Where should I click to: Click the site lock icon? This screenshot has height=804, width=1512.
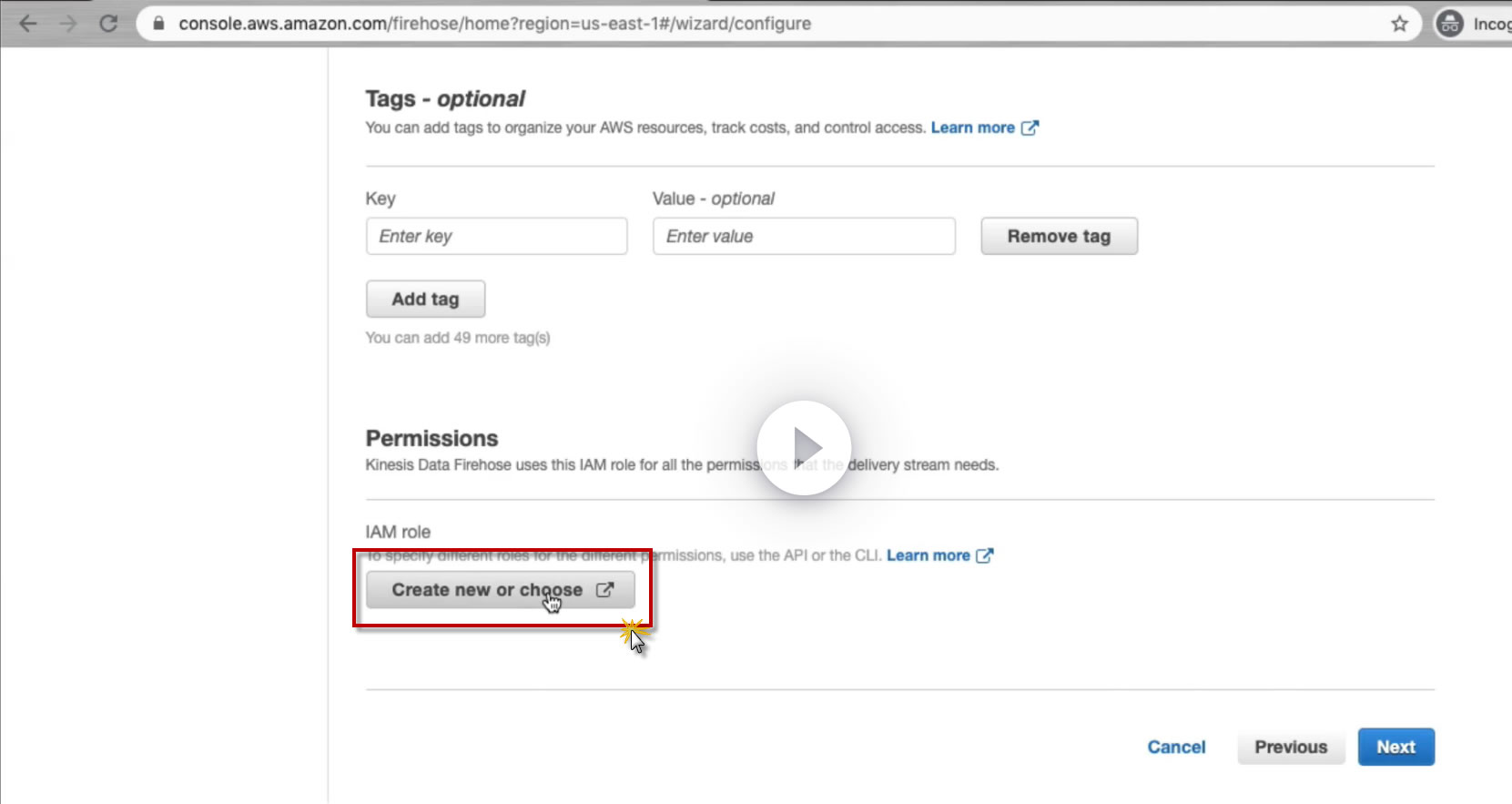pyautogui.click(x=158, y=24)
